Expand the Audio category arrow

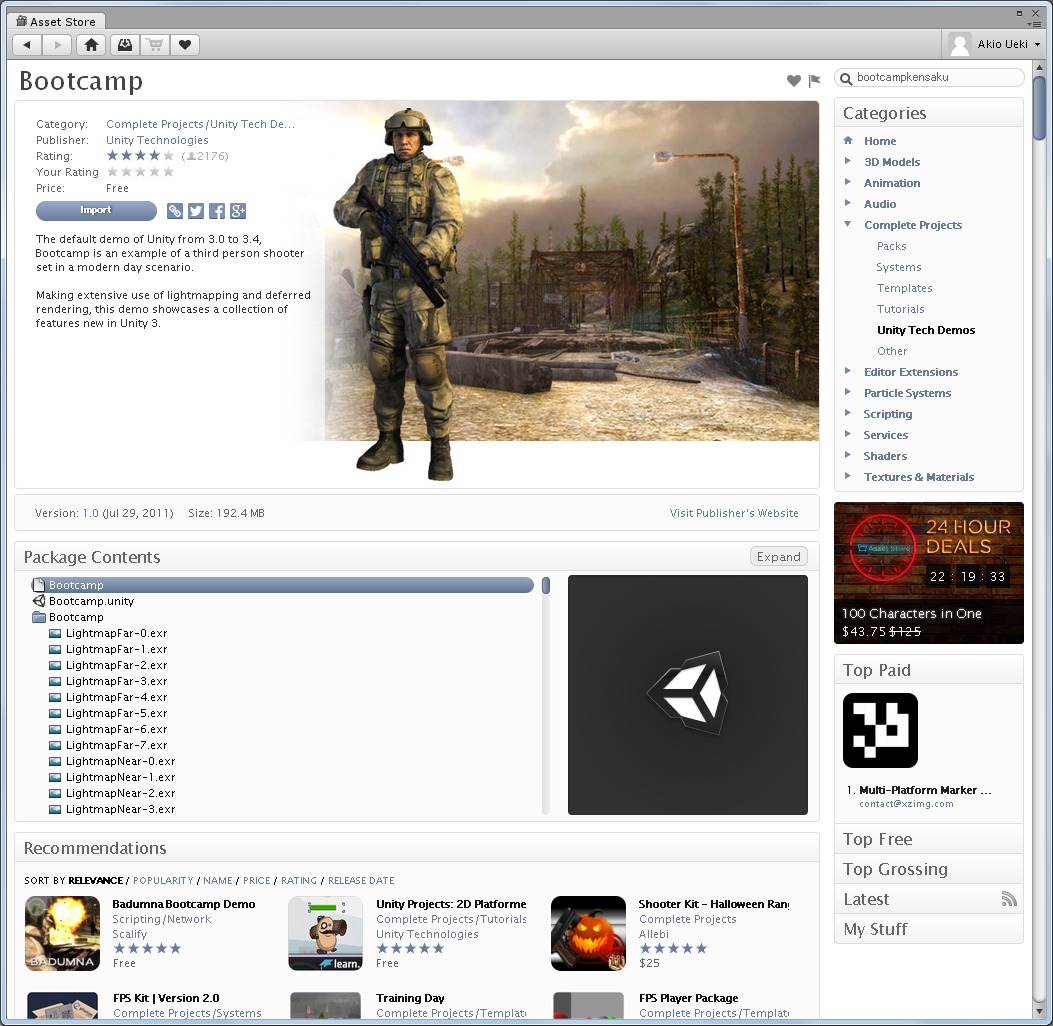tap(848, 203)
